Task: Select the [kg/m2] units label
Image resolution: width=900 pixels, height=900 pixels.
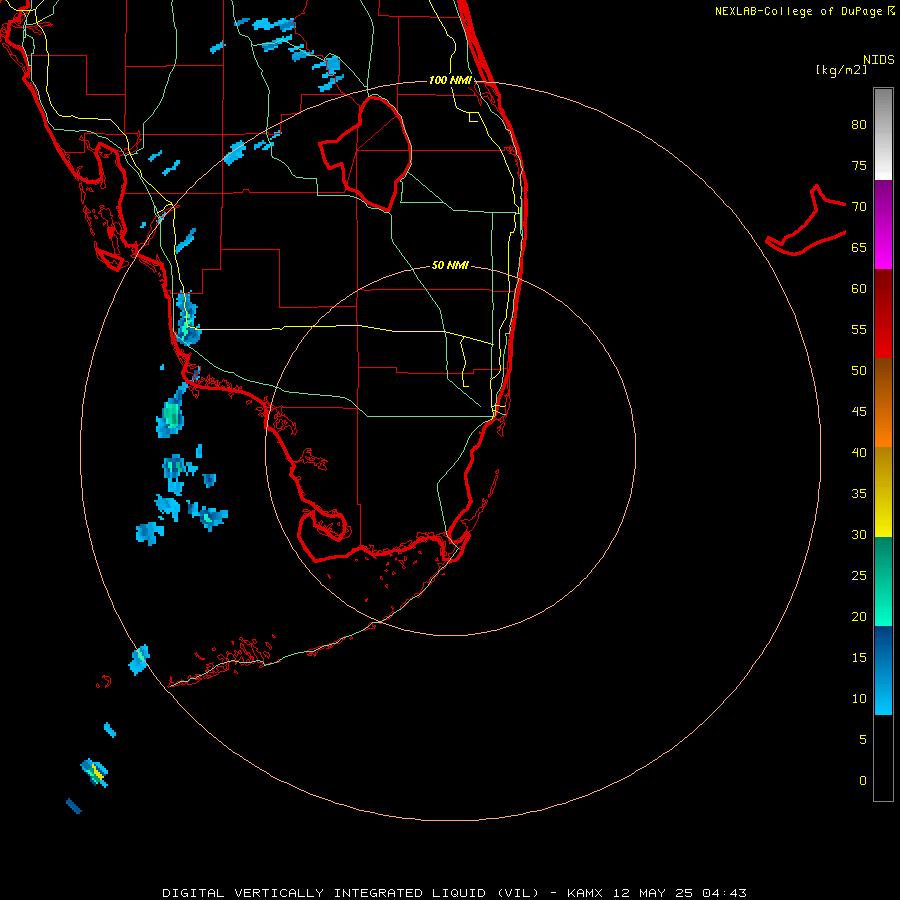Action: click(x=841, y=70)
